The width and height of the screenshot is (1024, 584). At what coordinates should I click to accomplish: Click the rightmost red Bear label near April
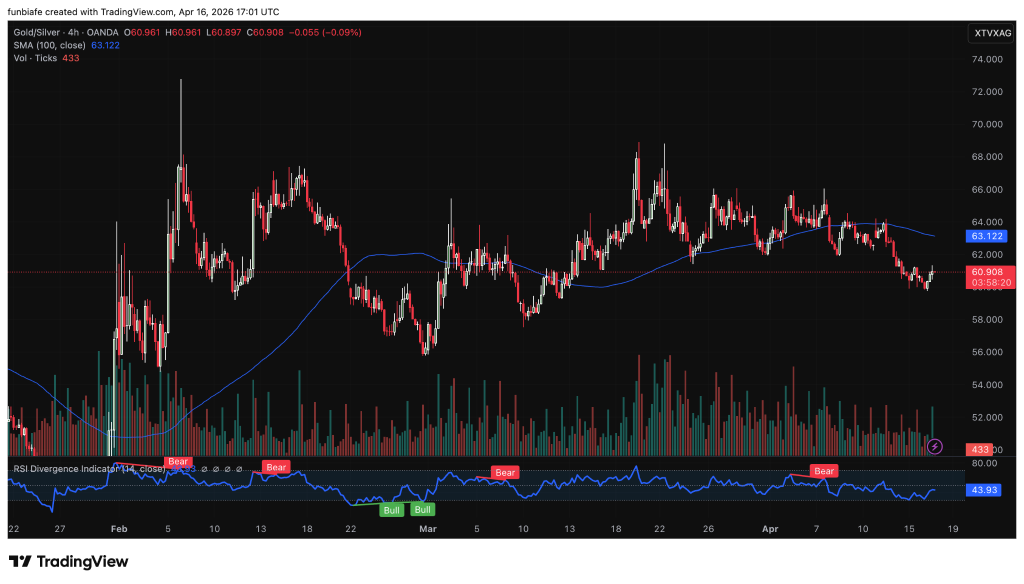(x=824, y=470)
